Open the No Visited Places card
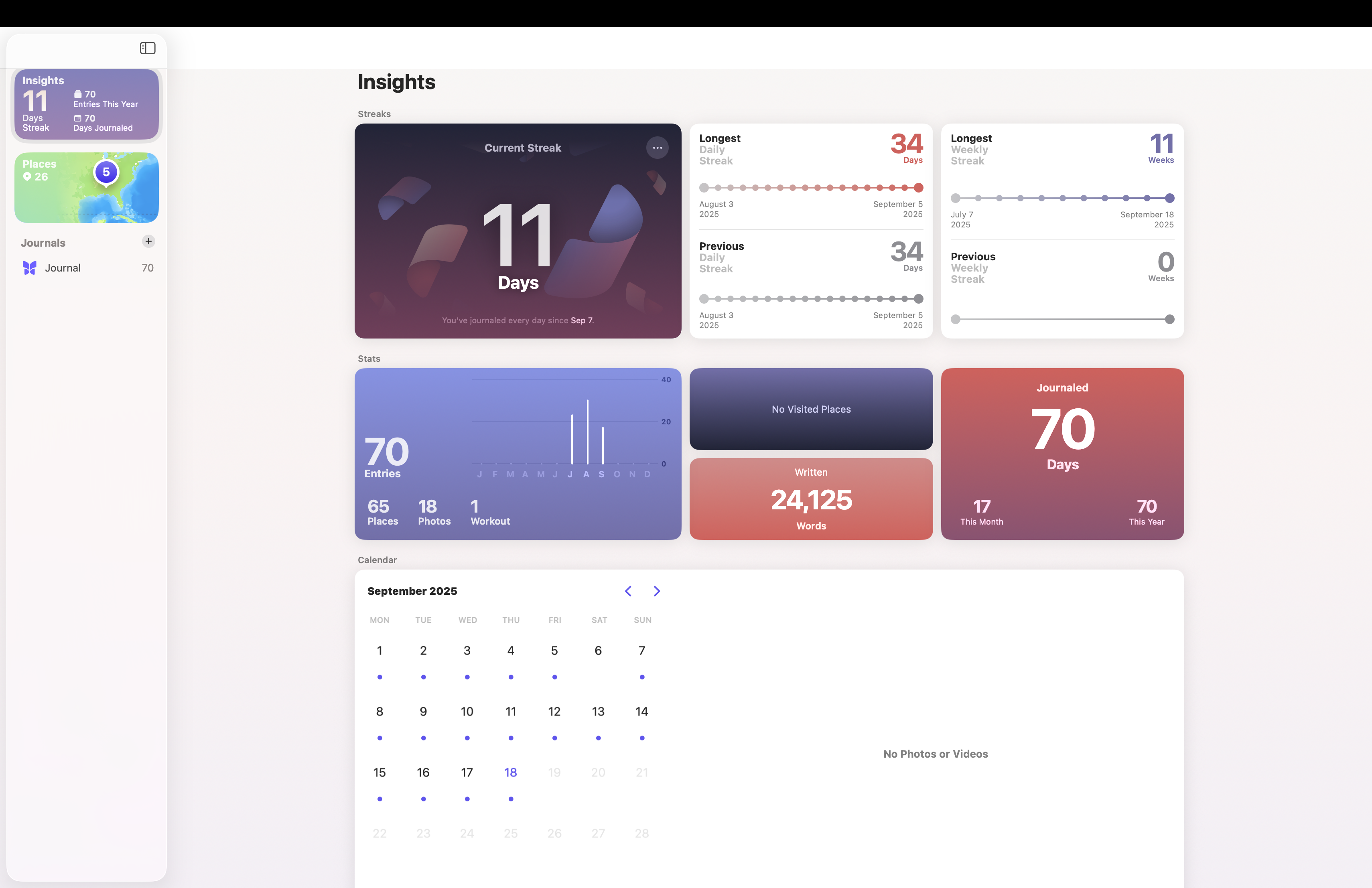Image resolution: width=1372 pixels, height=888 pixels. (810, 409)
